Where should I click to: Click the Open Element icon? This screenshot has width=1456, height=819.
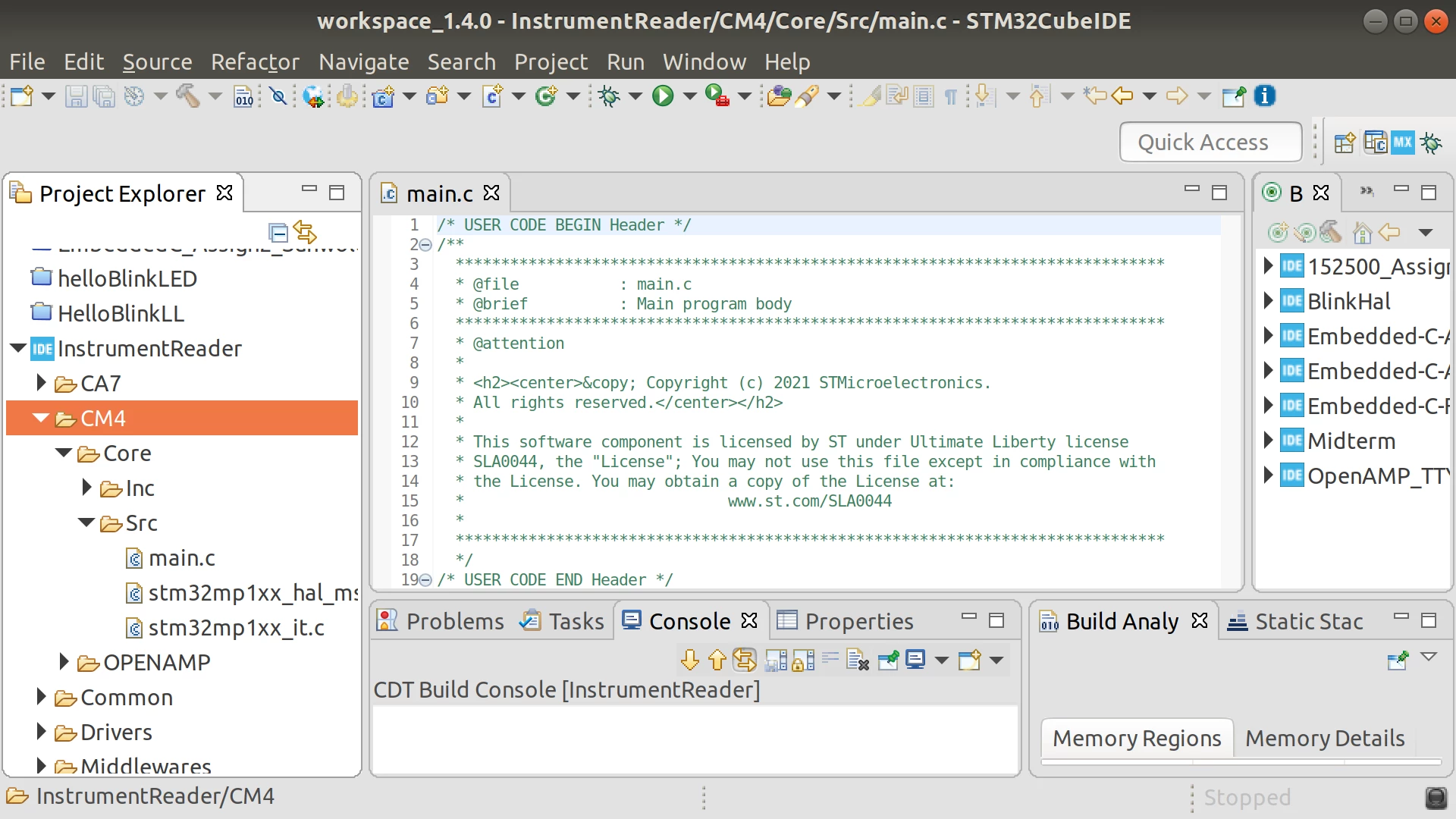(779, 96)
